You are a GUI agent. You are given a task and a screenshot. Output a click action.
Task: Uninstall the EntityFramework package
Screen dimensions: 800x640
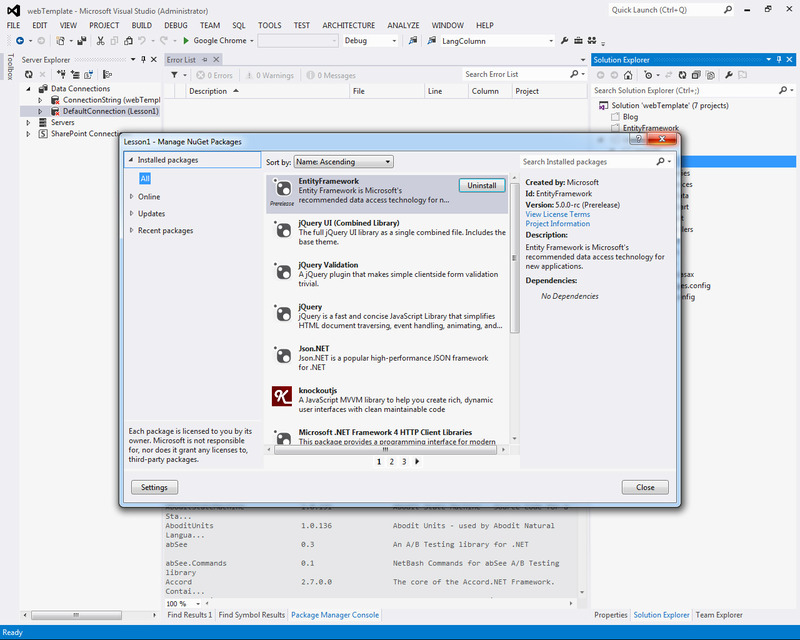(482, 185)
